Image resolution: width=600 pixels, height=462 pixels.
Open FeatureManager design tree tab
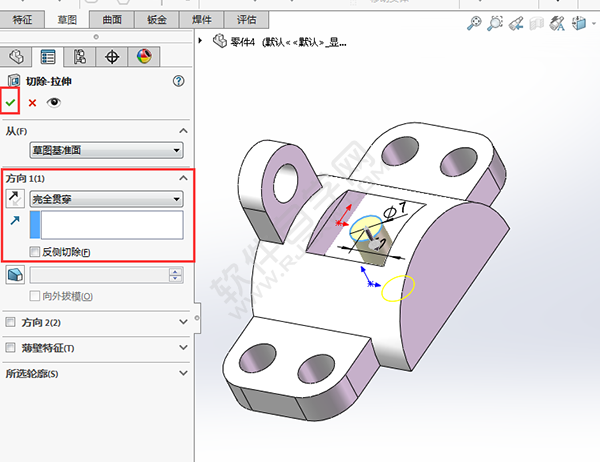point(16,57)
